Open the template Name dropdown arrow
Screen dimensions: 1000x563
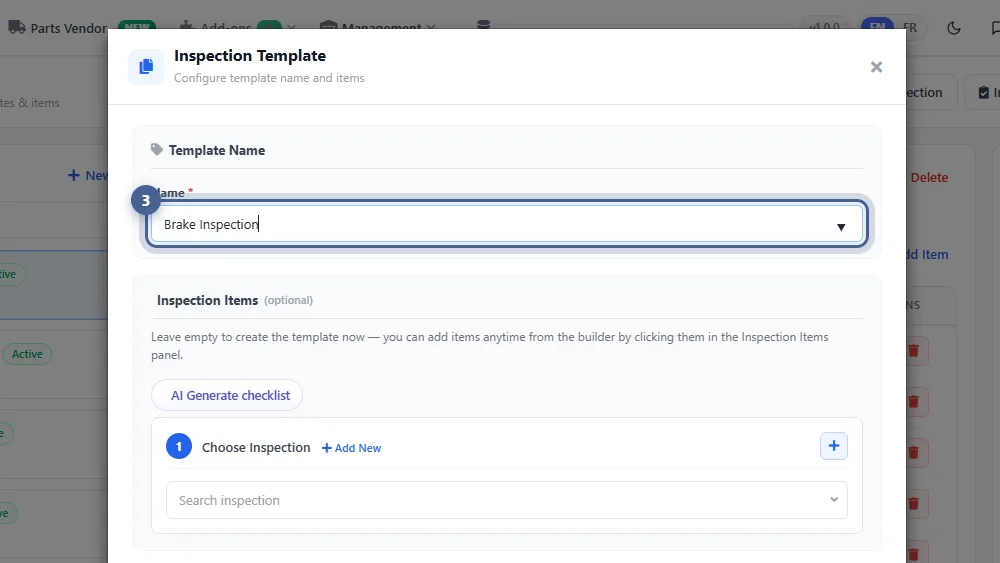[x=841, y=227]
